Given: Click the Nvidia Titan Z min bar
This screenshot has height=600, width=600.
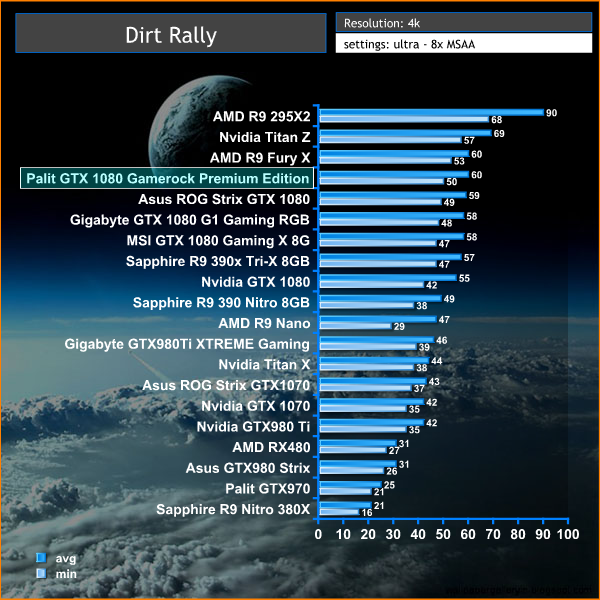Looking at the screenshot, I should [x=391, y=140].
